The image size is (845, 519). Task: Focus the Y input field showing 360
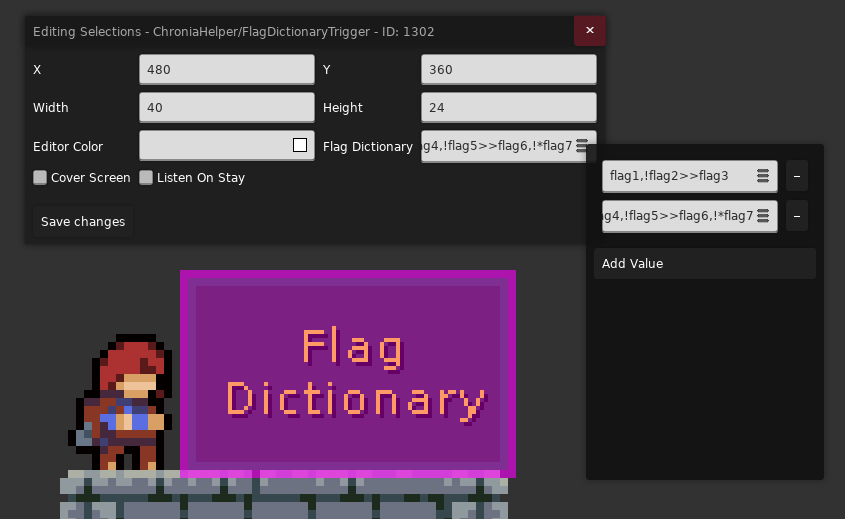point(509,70)
